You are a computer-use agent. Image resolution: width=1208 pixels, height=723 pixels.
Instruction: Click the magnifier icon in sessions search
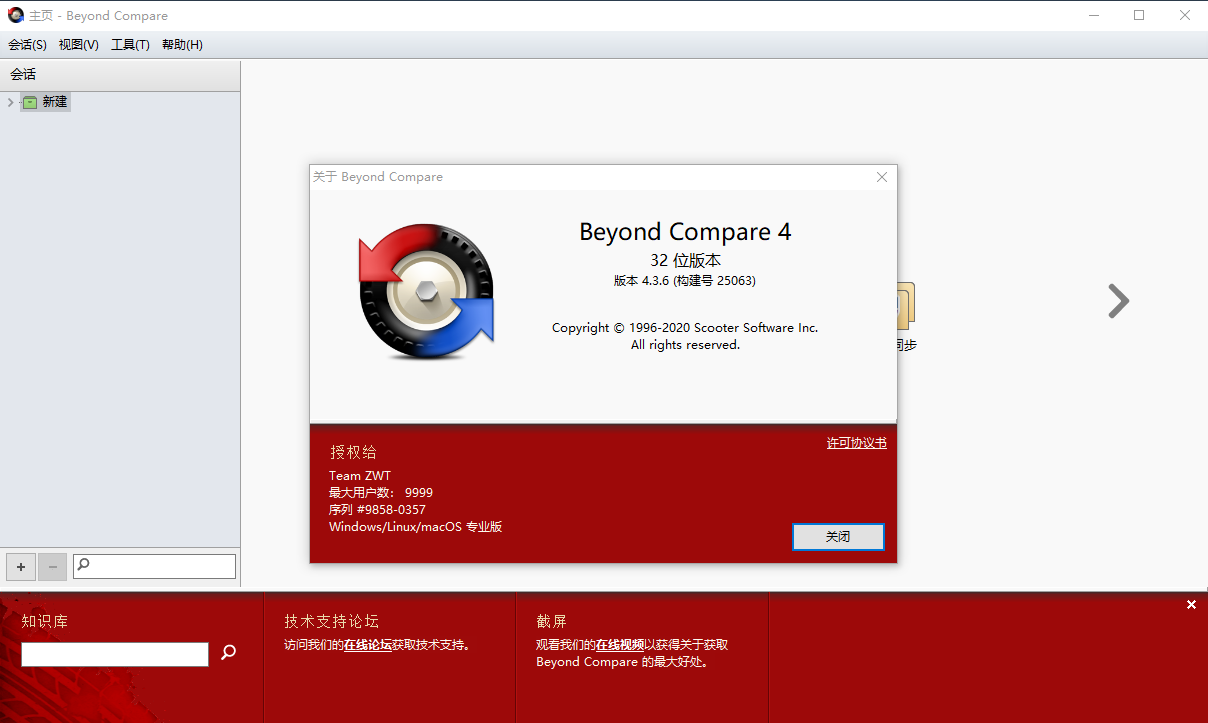(84, 565)
